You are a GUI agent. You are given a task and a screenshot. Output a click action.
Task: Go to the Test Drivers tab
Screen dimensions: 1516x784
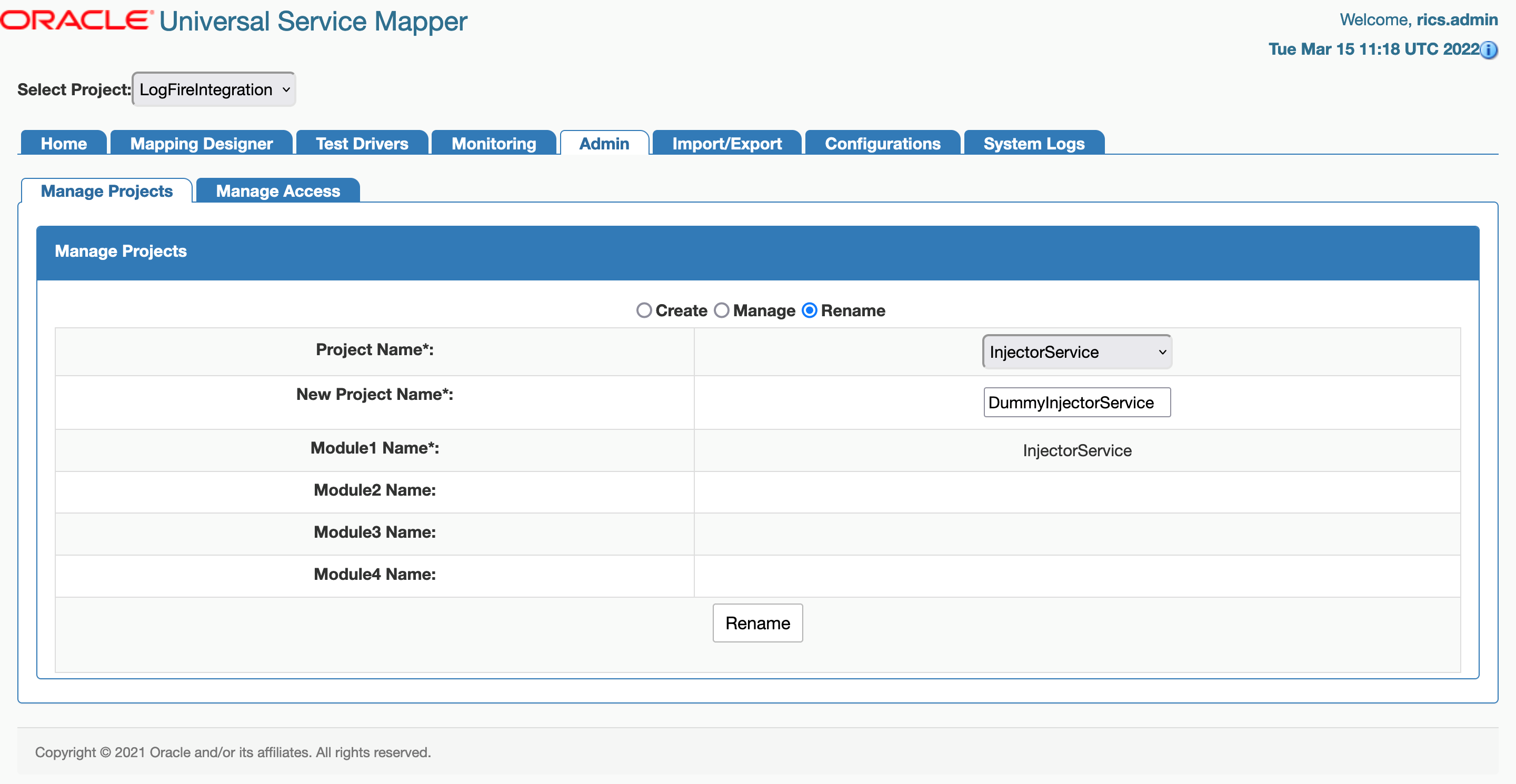click(362, 144)
